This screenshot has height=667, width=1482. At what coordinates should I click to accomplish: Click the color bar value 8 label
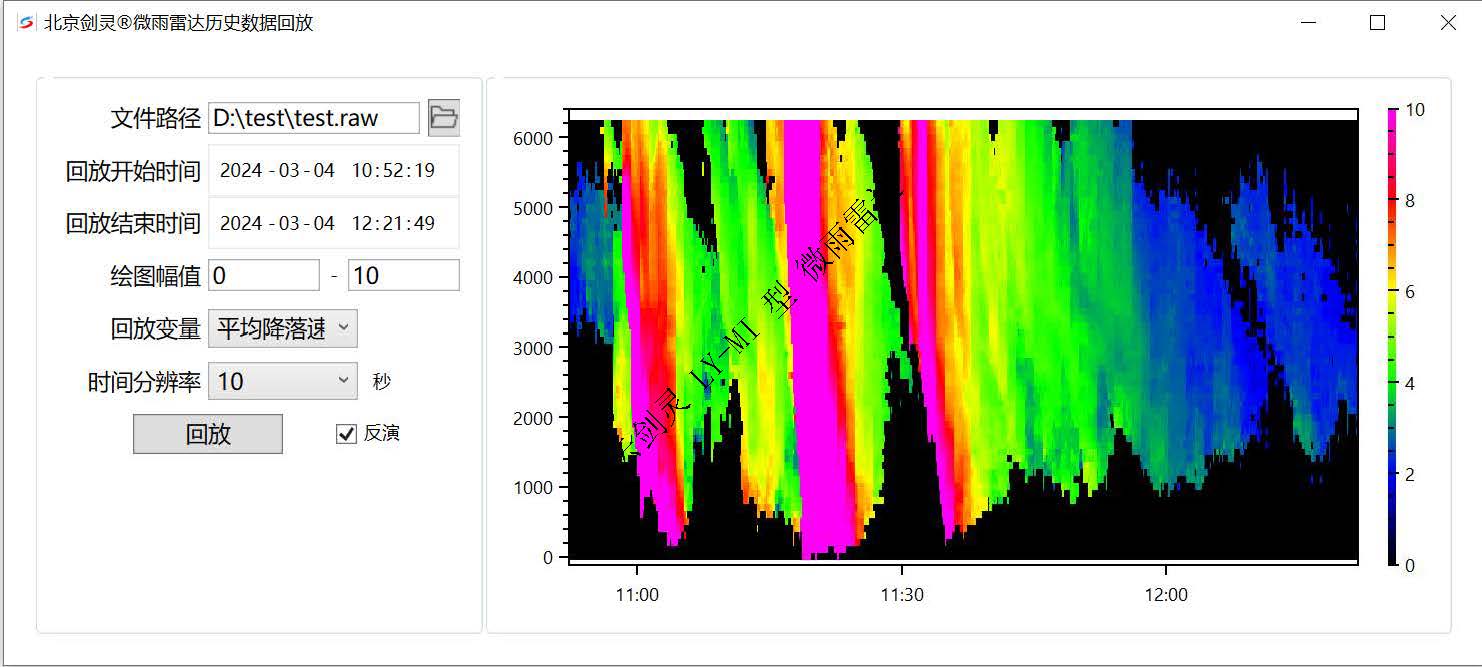point(1410,201)
